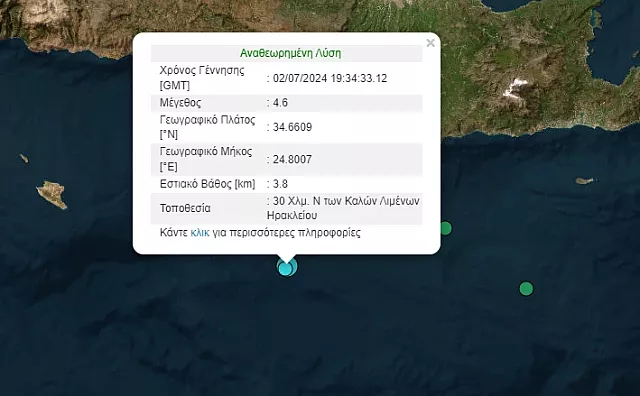This screenshot has width=640, height=396.
Task: Click the 'Τοποθεσία' row label
Action: [185, 208]
